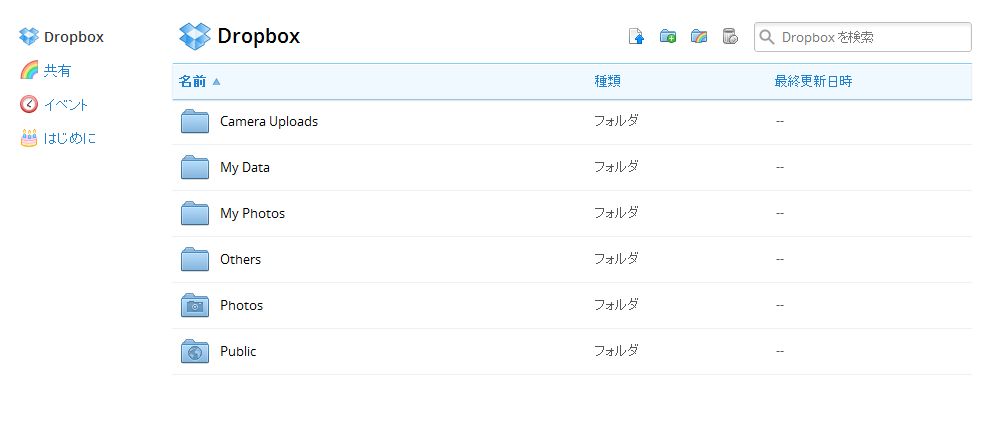Open the My Data folder name
996x442 pixels.
coord(245,168)
